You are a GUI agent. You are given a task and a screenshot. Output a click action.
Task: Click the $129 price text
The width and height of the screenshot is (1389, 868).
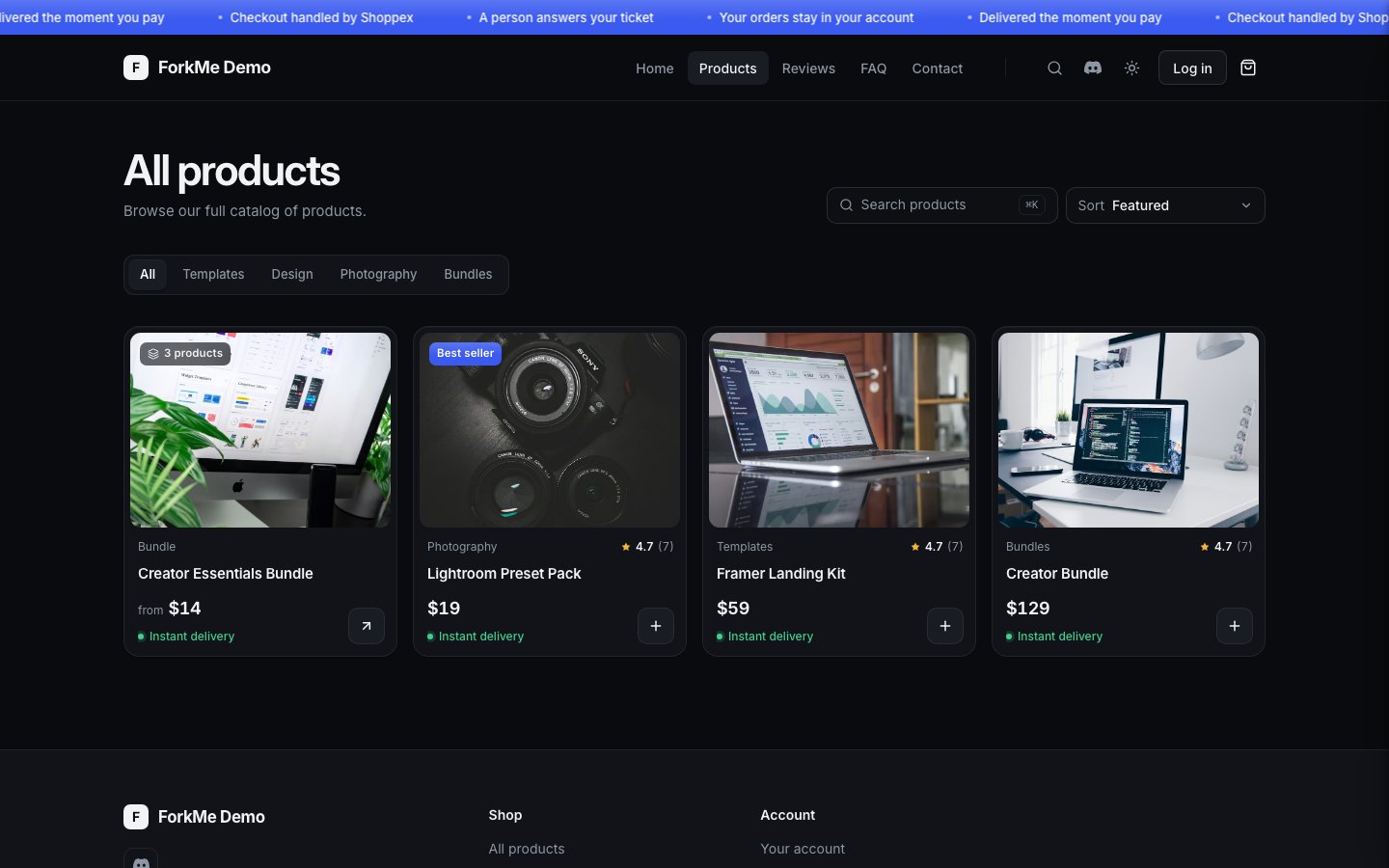pyautogui.click(x=1028, y=609)
